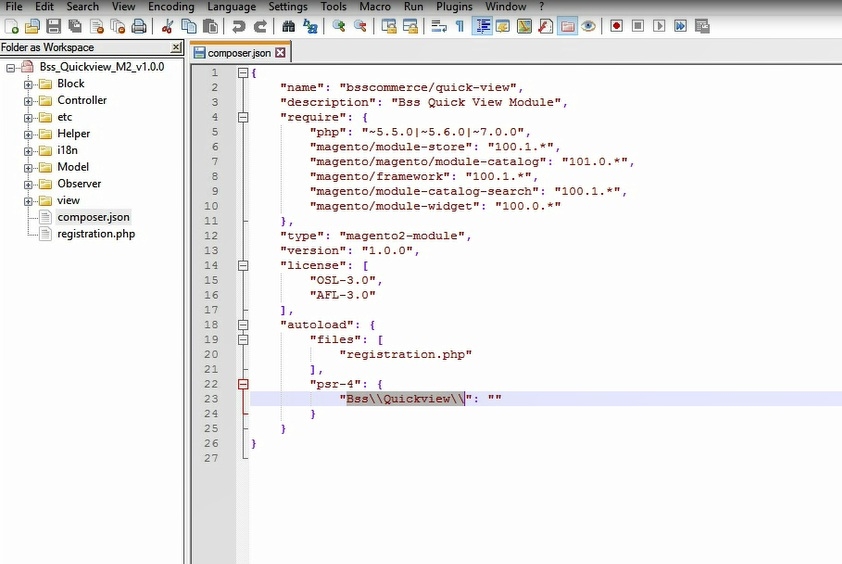Collapse the code fold at line 14 "license"
This screenshot has width=842, height=564.
(243, 265)
